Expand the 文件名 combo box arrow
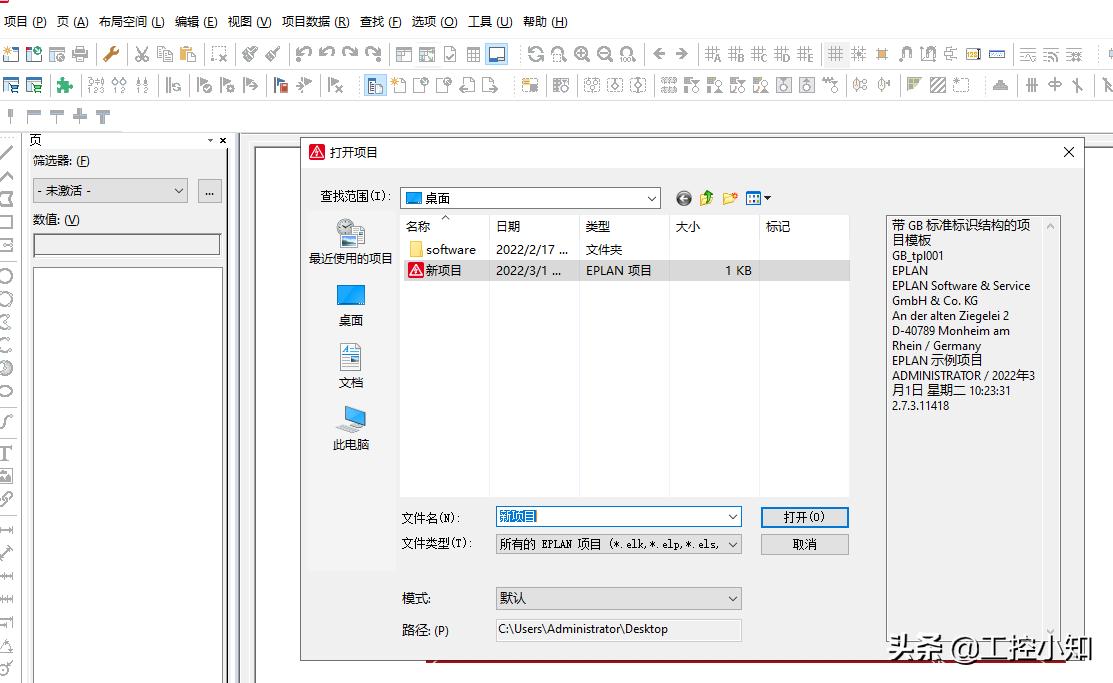The width and height of the screenshot is (1113, 683). (733, 517)
